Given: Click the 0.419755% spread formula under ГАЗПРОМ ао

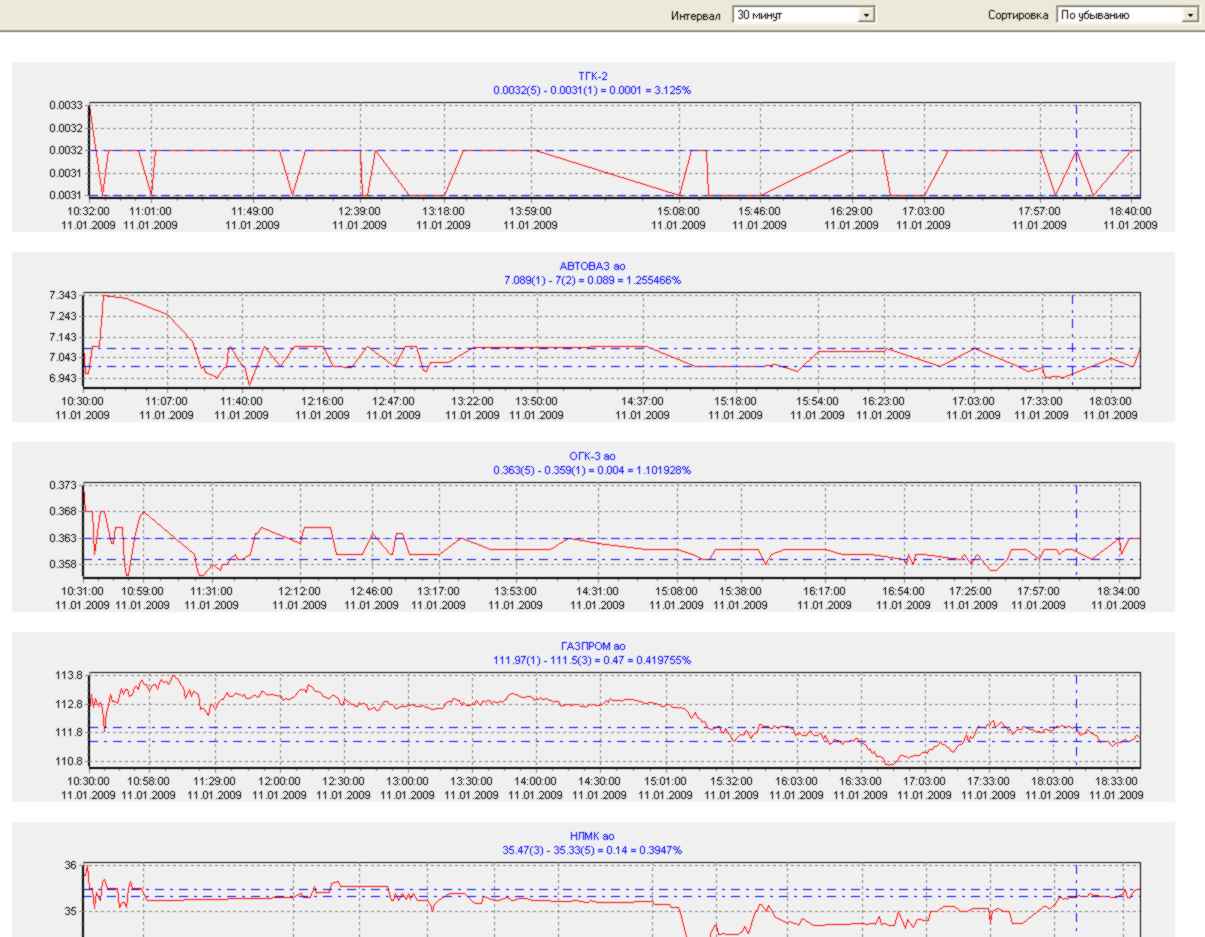Looking at the screenshot, I should 592,660.
